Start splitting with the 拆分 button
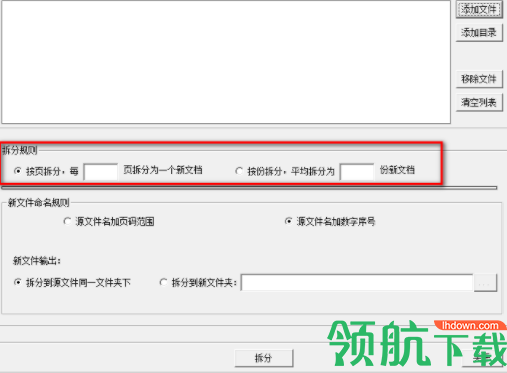507x373 pixels. pyautogui.click(x=264, y=358)
